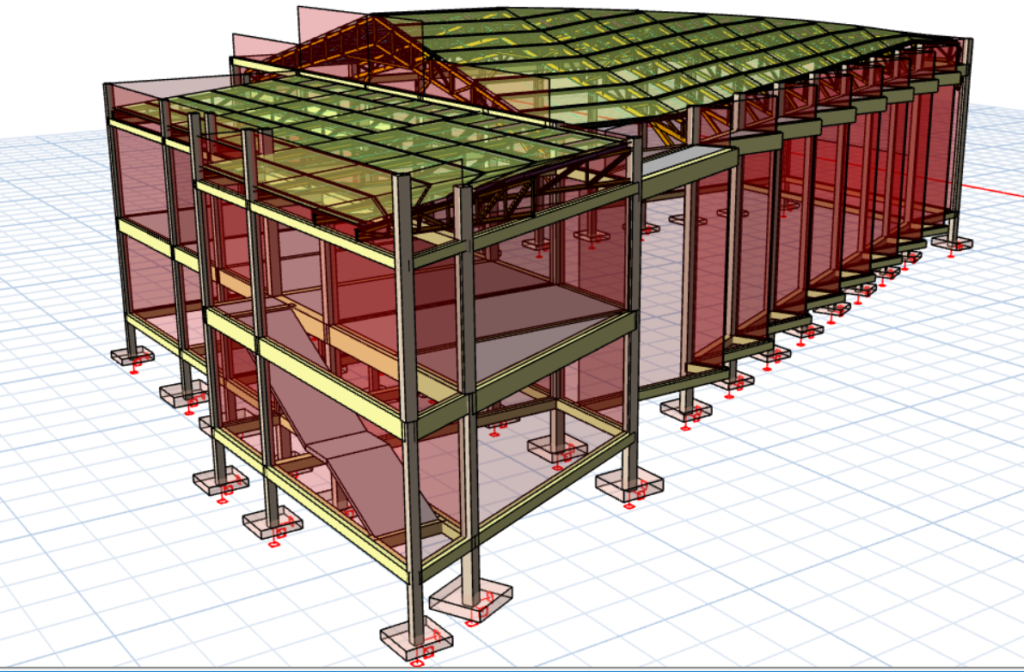The image size is (1024, 672).
Task: Select the nearest front corner column footing
Action: click(415, 637)
